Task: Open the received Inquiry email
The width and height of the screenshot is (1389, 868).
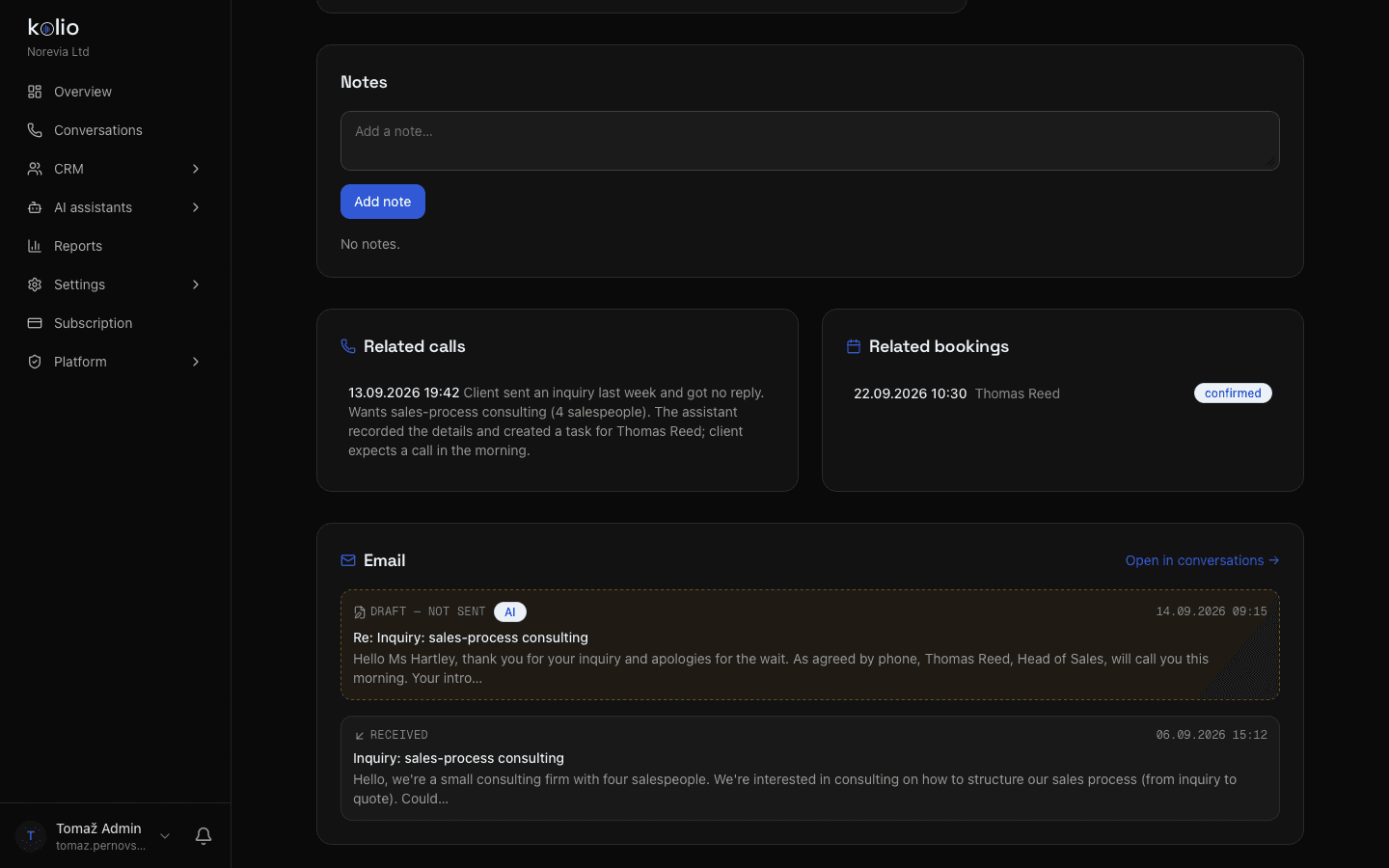Action: [x=810, y=769]
